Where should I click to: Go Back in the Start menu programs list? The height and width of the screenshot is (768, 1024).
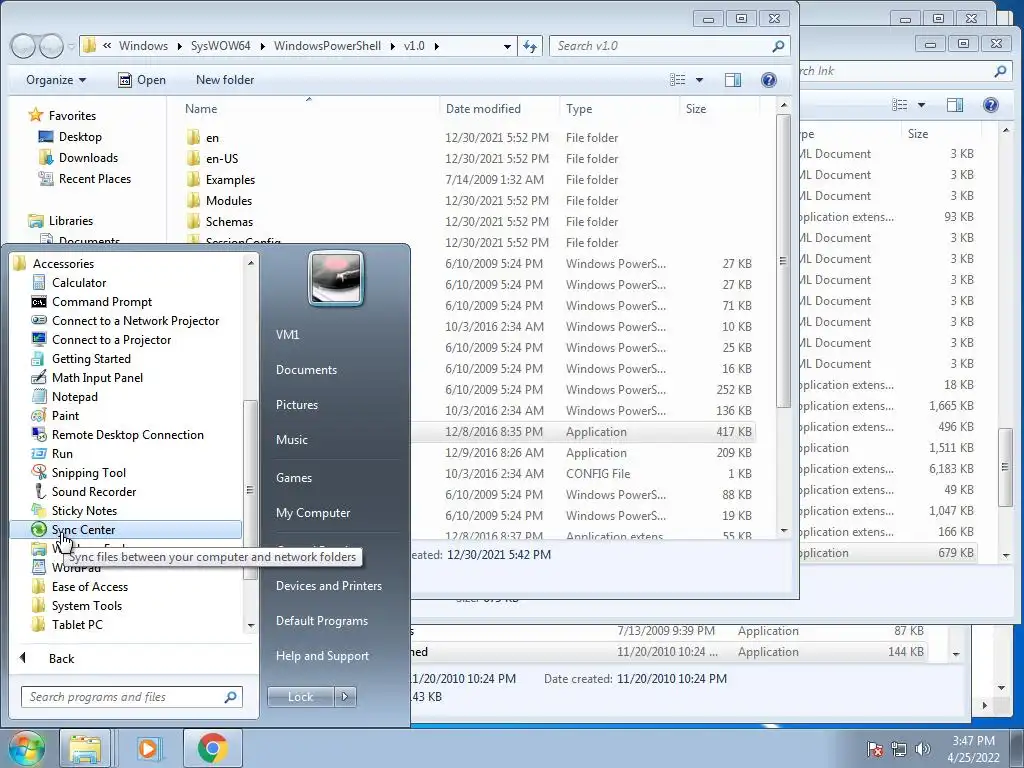coord(61,658)
